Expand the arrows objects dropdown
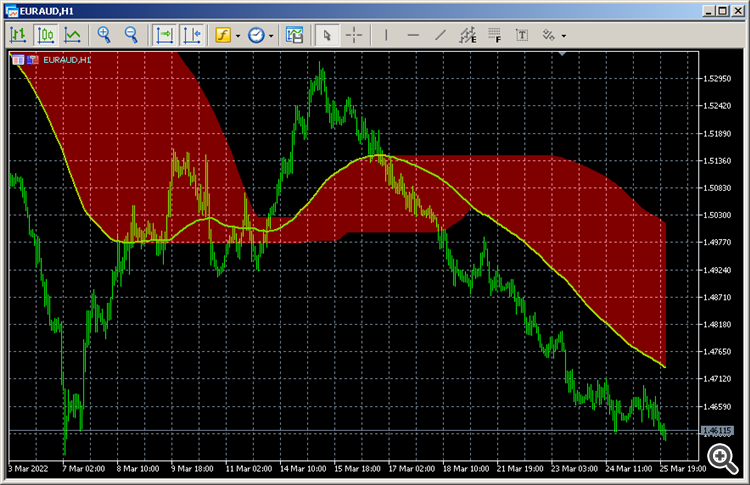This screenshot has height=485, width=750. [x=563, y=36]
